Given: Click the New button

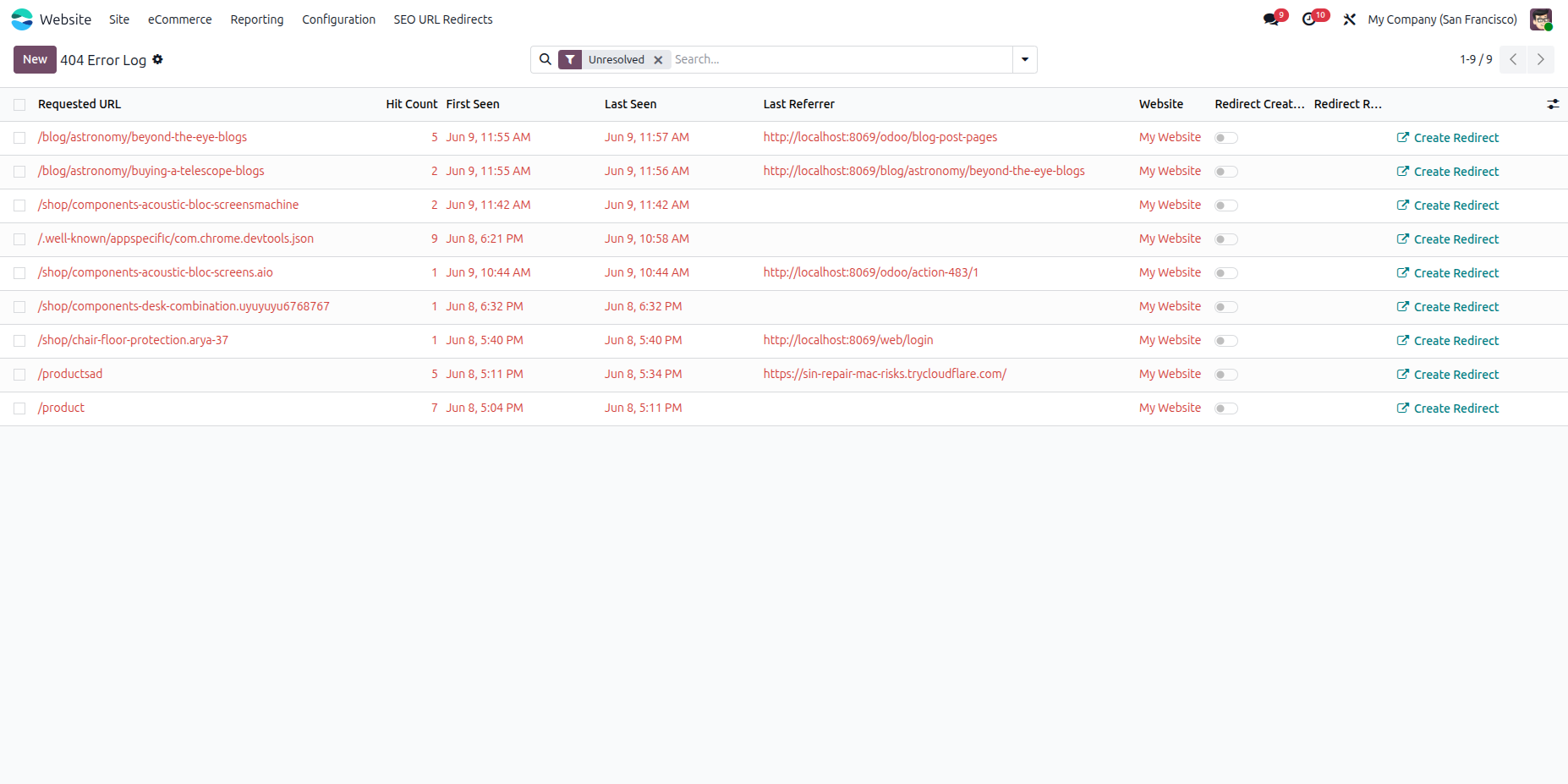Looking at the screenshot, I should [35, 59].
